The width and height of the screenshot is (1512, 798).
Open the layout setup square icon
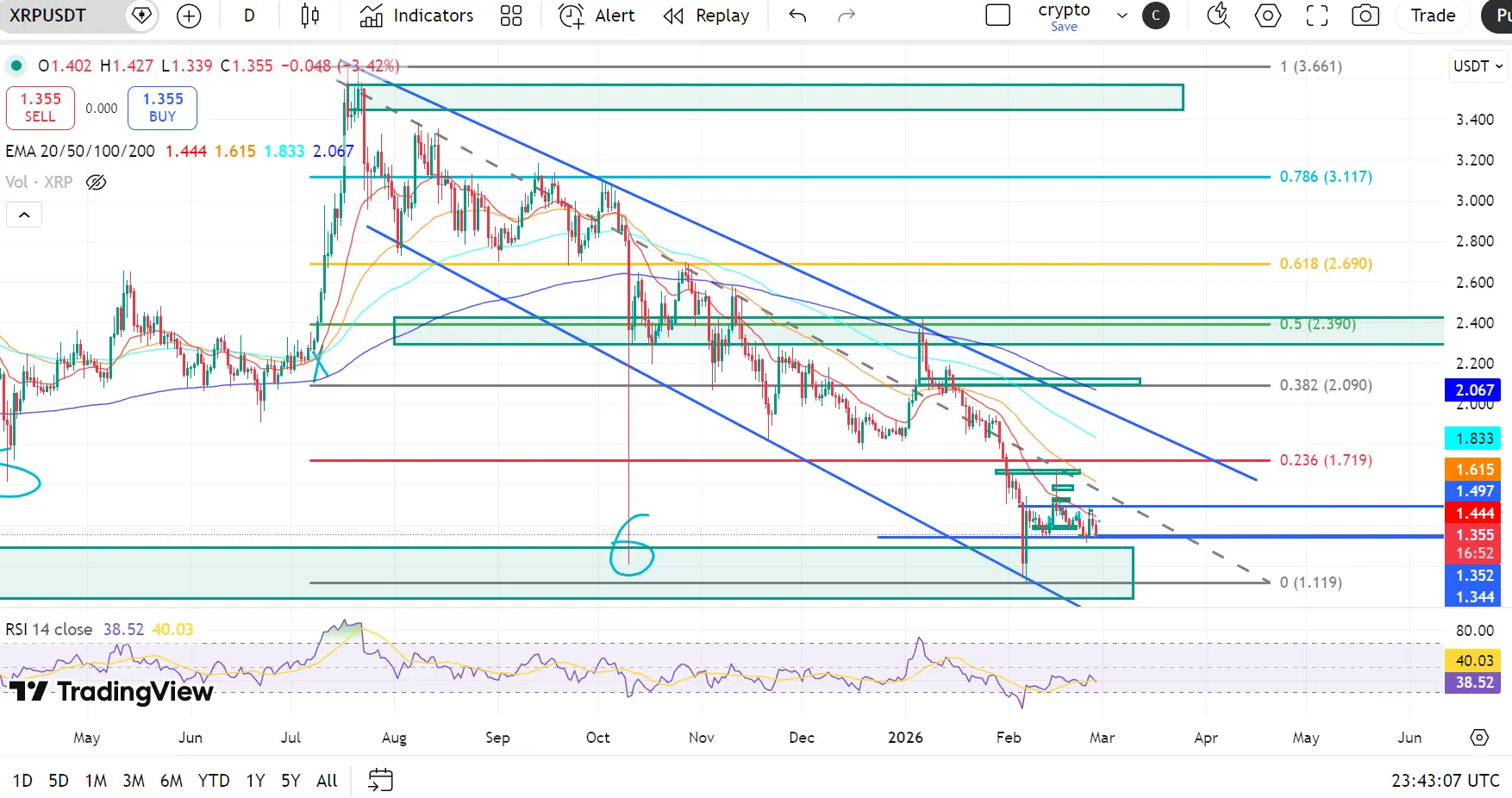tap(997, 16)
